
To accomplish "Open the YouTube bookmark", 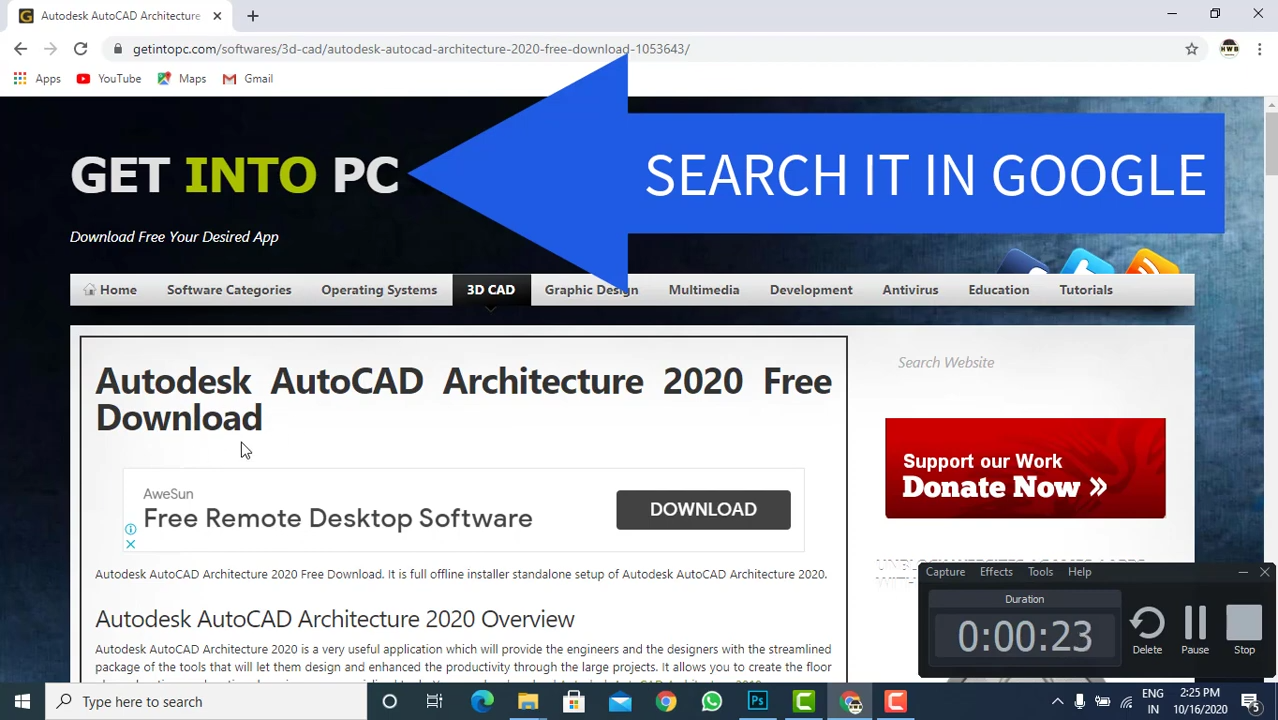I will (109, 78).
